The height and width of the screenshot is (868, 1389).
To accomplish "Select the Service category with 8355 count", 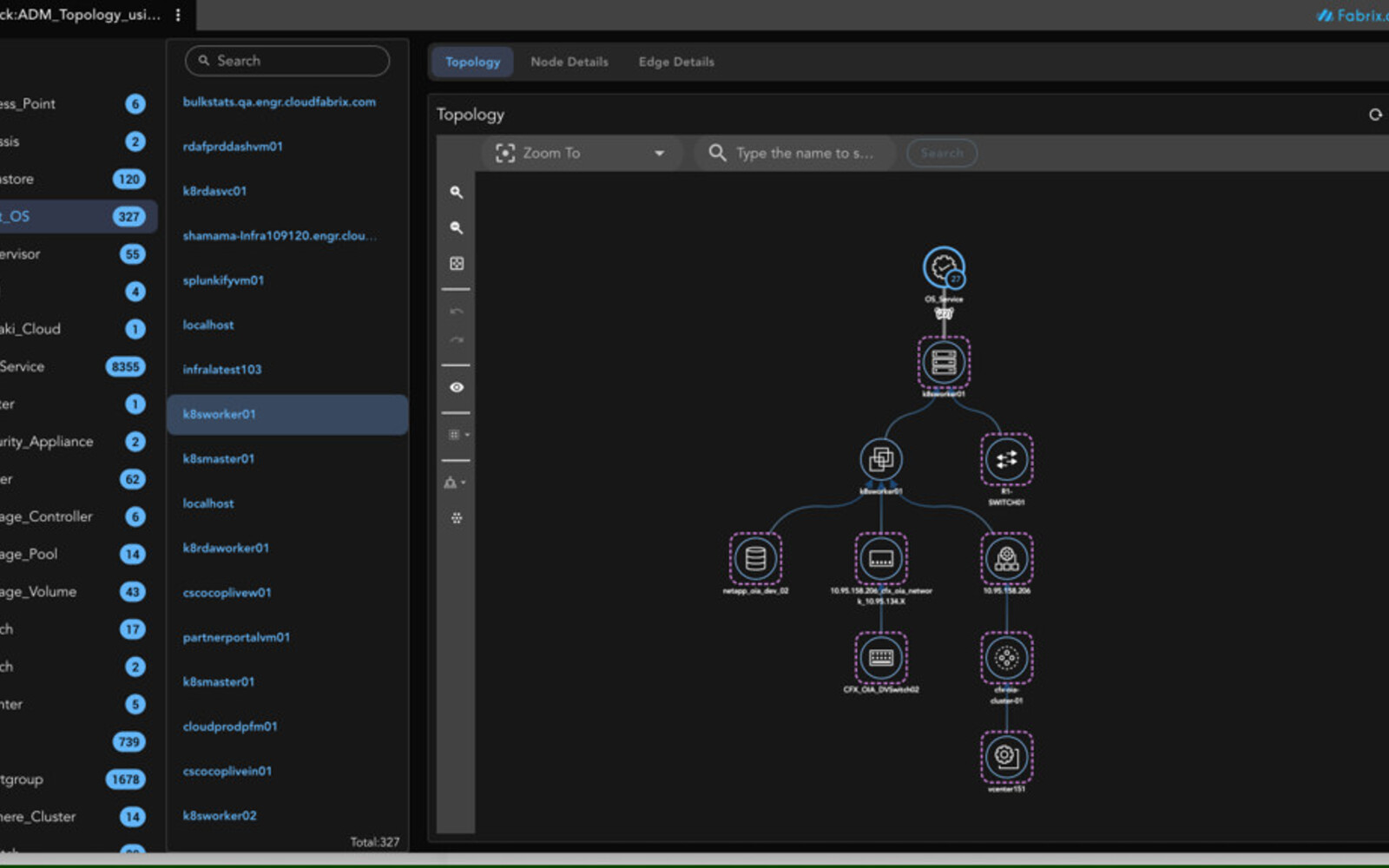I will (x=78, y=366).
